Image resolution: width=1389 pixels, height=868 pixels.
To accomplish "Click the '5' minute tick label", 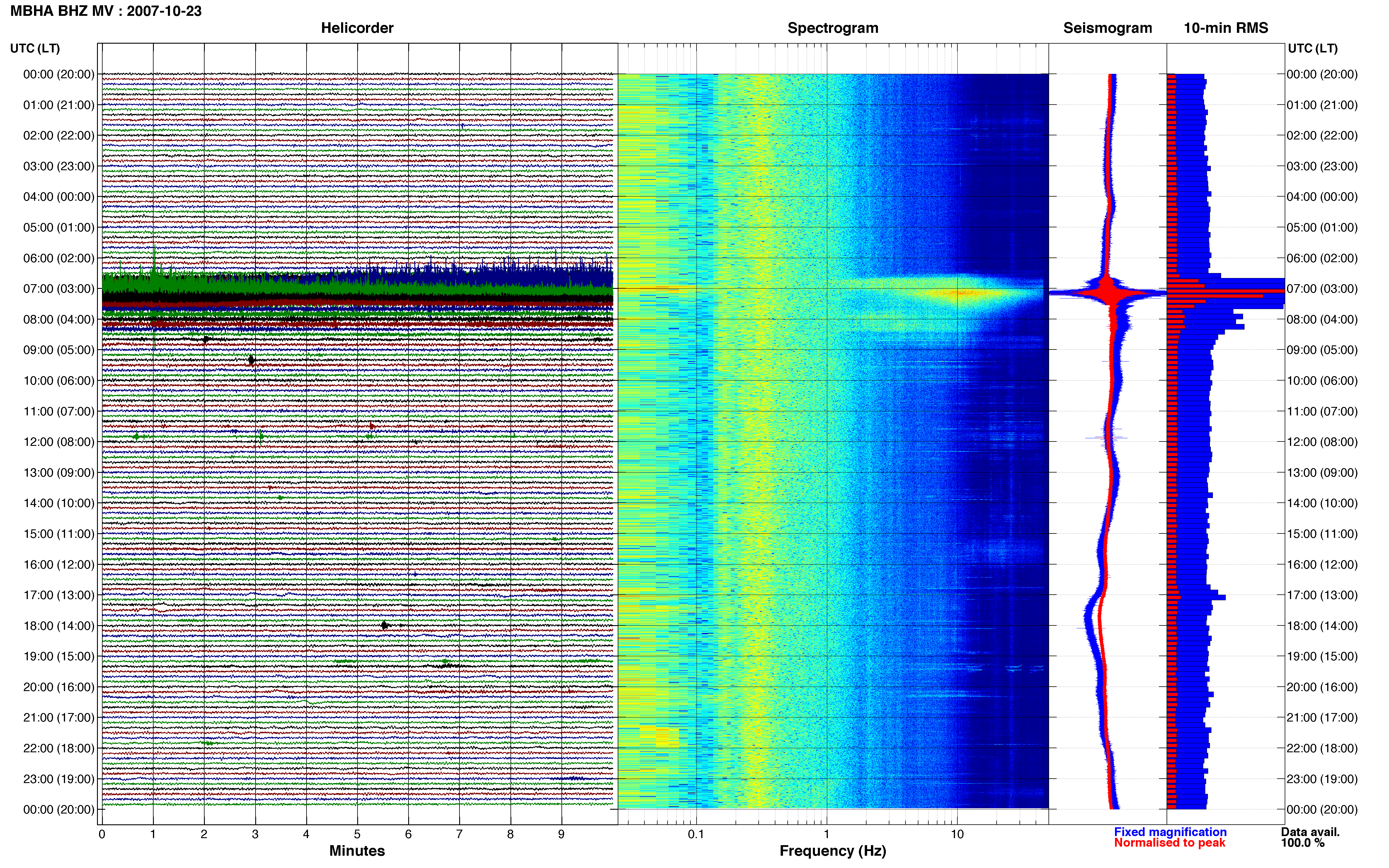I will coord(357,834).
